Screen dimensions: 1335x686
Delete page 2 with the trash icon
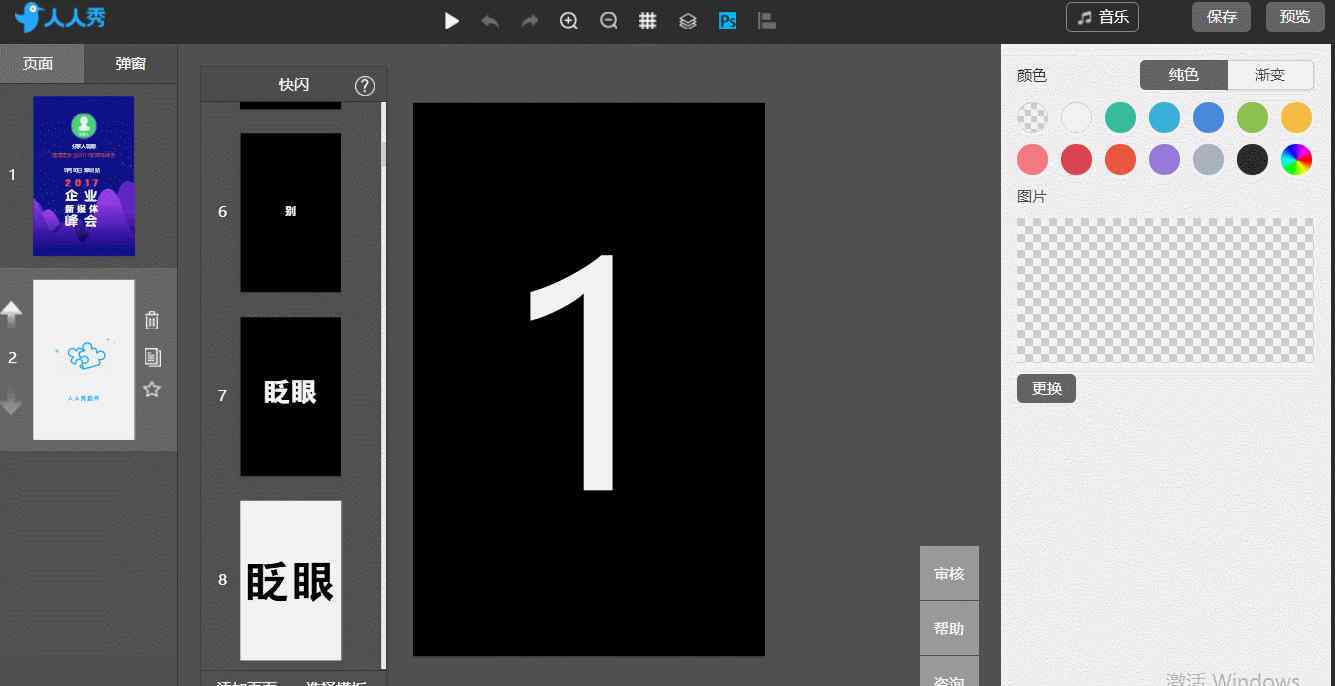tap(152, 320)
